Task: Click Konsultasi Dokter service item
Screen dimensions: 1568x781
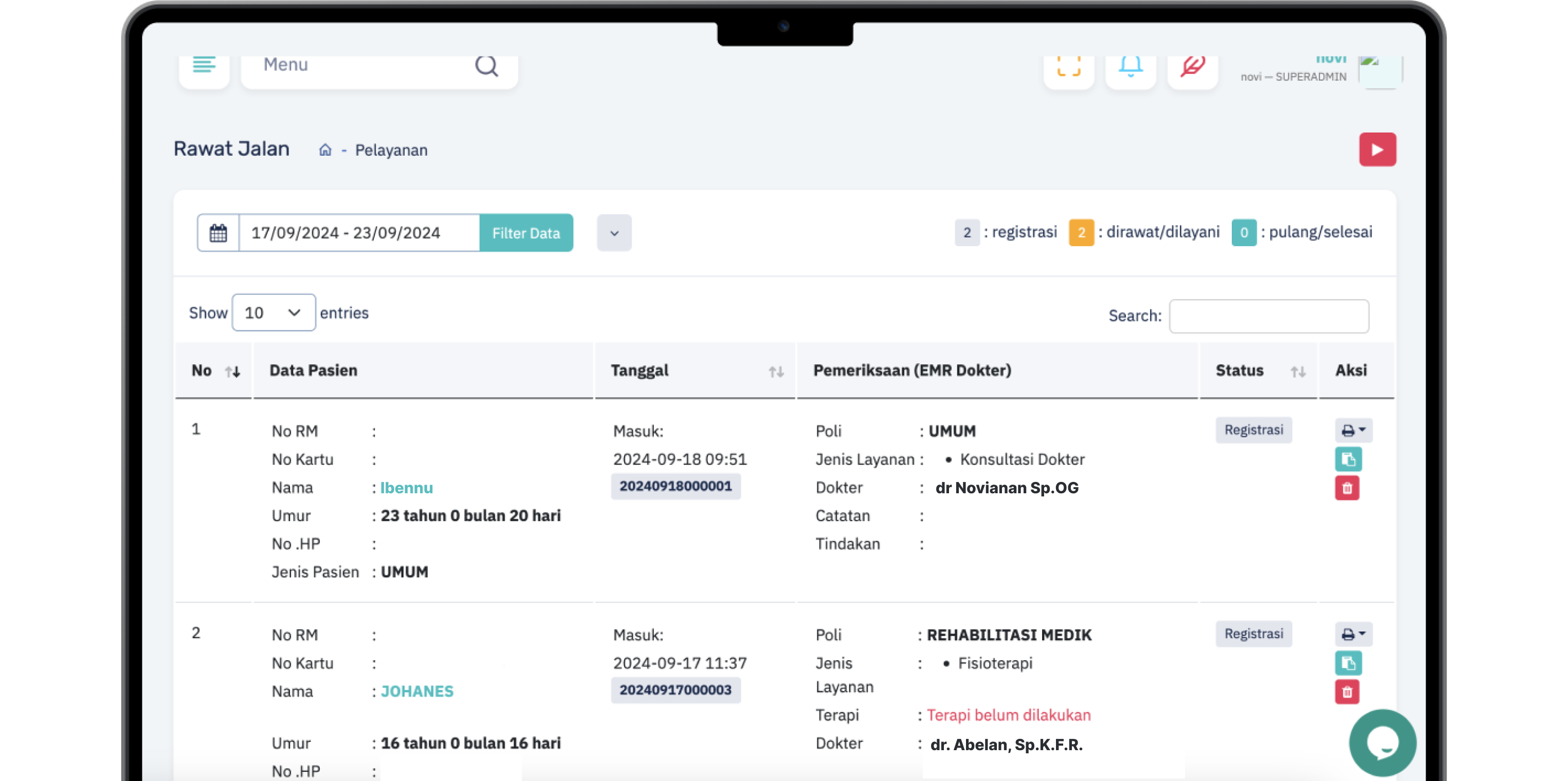Action: tap(1022, 459)
